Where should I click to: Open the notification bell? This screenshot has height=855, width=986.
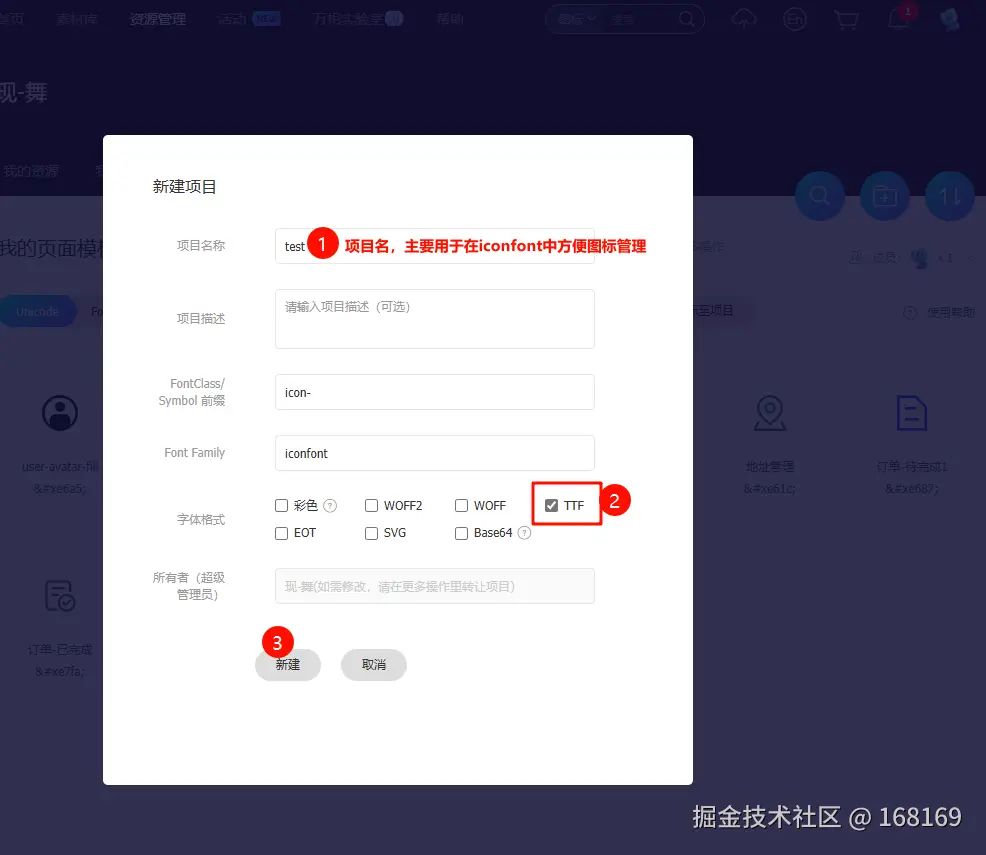(x=899, y=19)
